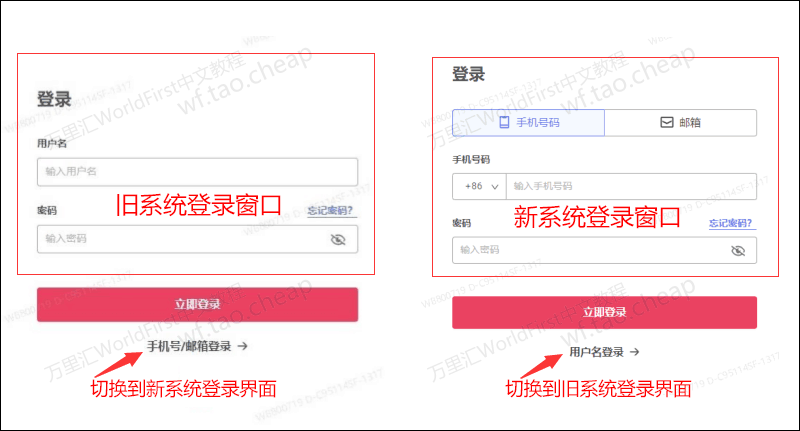800x431 pixels.
Task: Open 忘记密码? link in old login window
Action: 330,210
